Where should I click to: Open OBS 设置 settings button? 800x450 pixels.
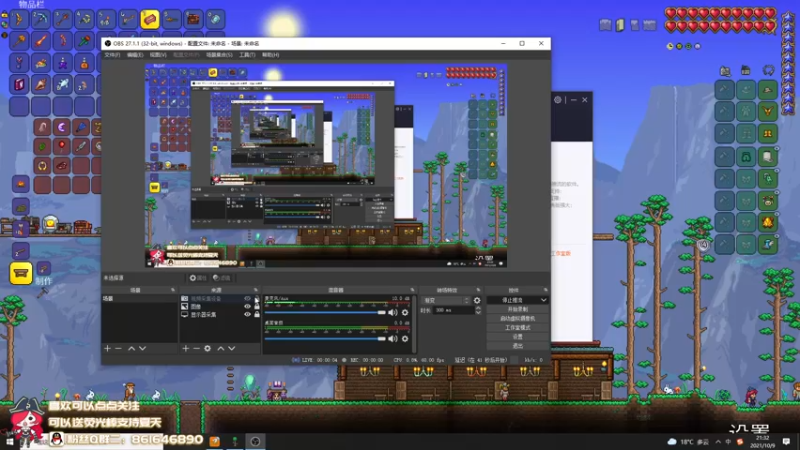pyautogui.click(x=518, y=337)
